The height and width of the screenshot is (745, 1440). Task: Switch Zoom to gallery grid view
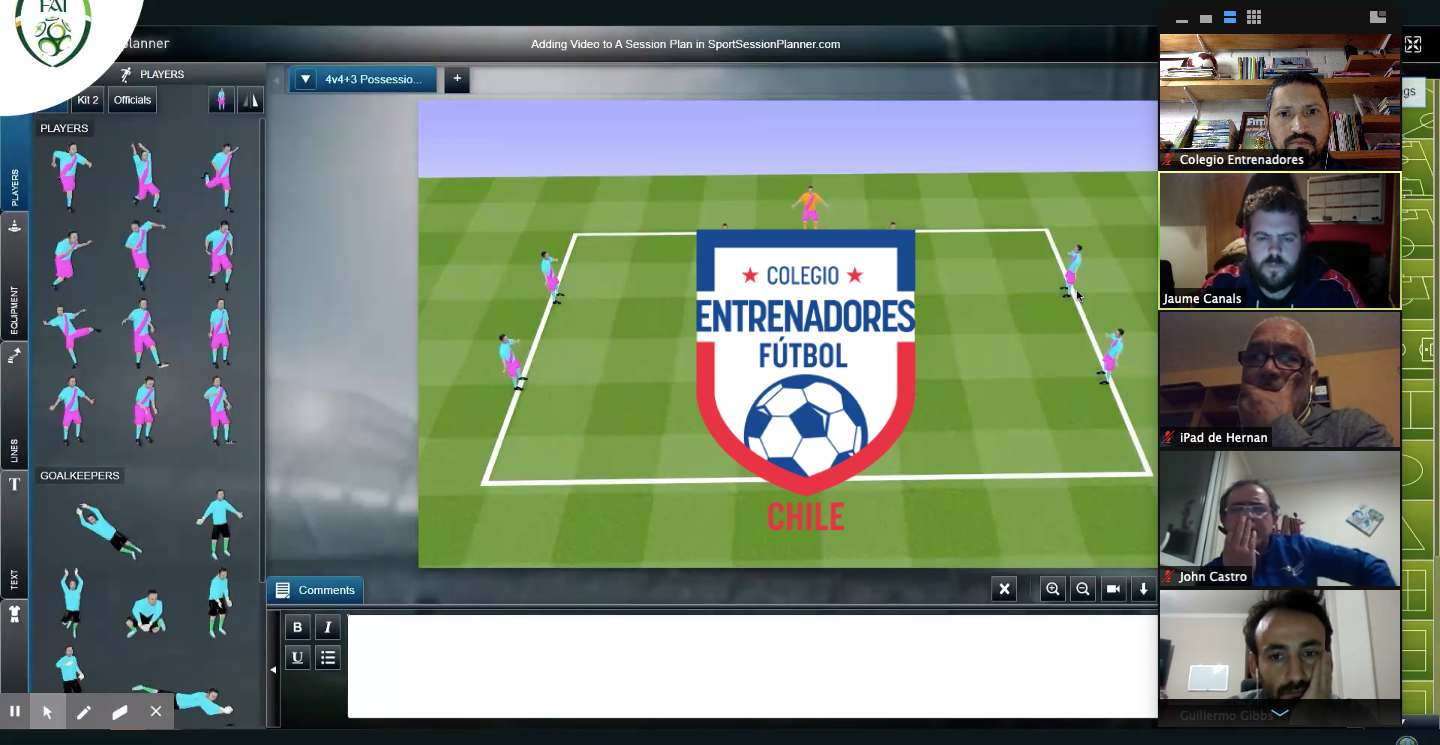pyautogui.click(x=1254, y=17)
